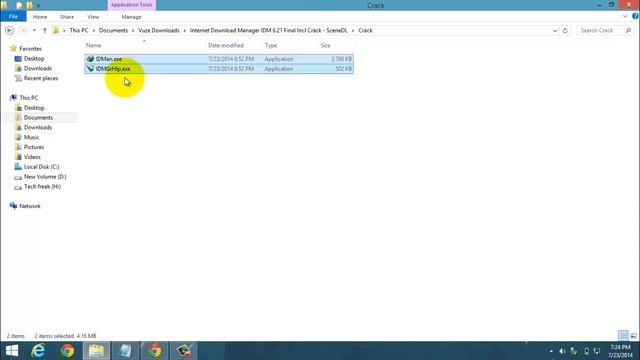Image resolution: width=640 pixels, height=360 pixels.
Task: Open the Manage ribbon tab
Action: pos(131,17)
